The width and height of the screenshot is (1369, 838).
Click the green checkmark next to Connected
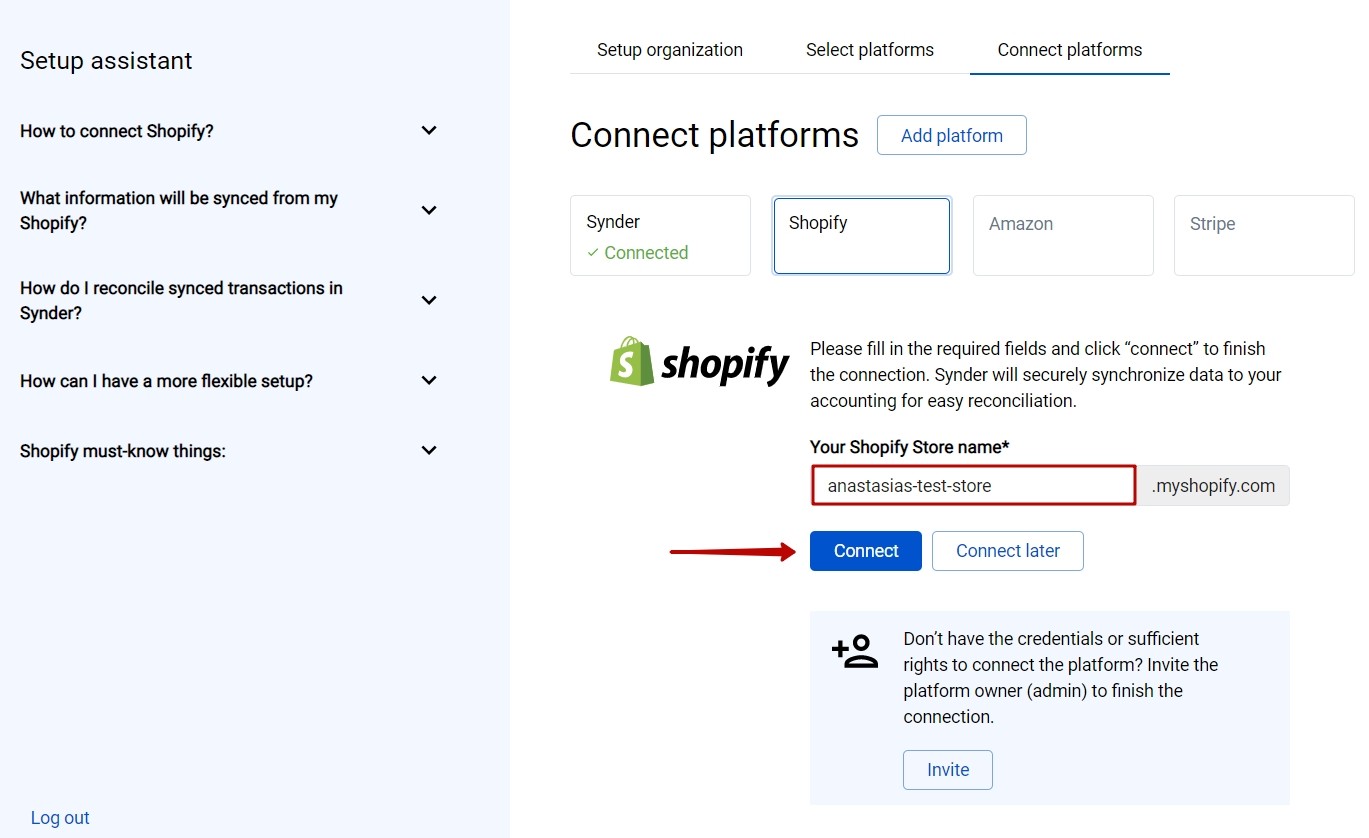click(x=593, y=253)
